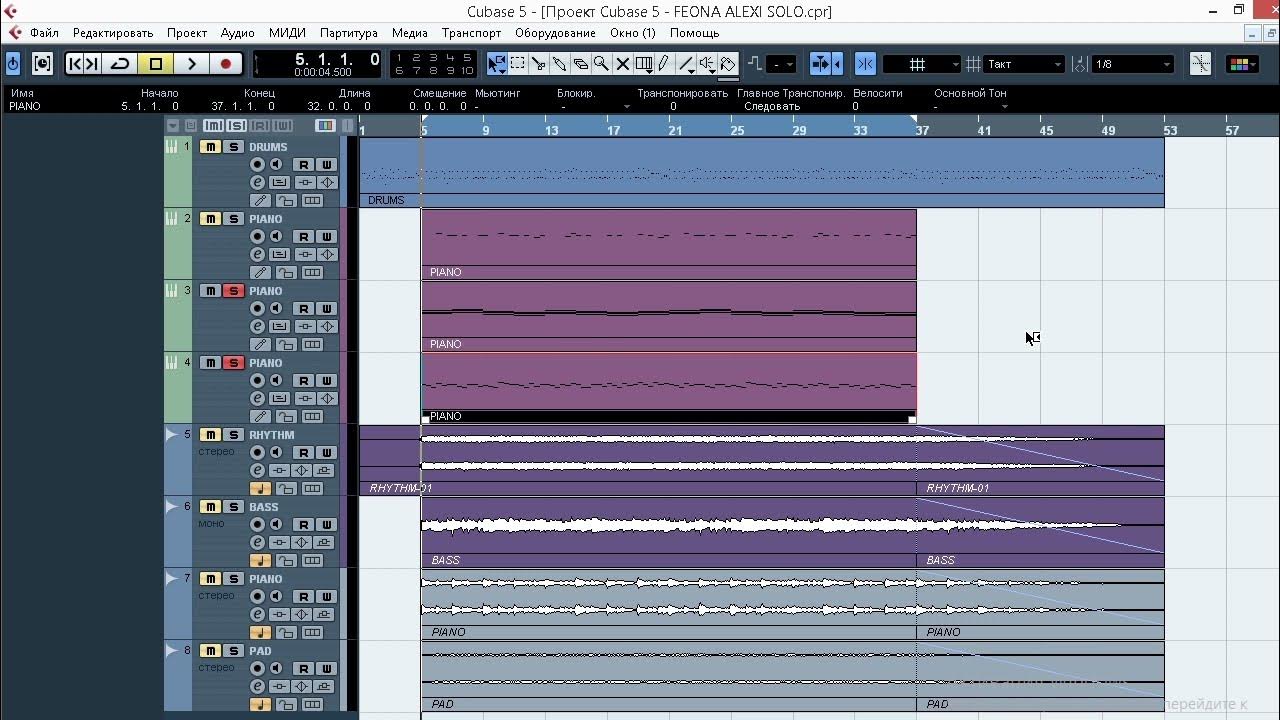
Task: Click the red Record transport button
Action: pos(226,63)
